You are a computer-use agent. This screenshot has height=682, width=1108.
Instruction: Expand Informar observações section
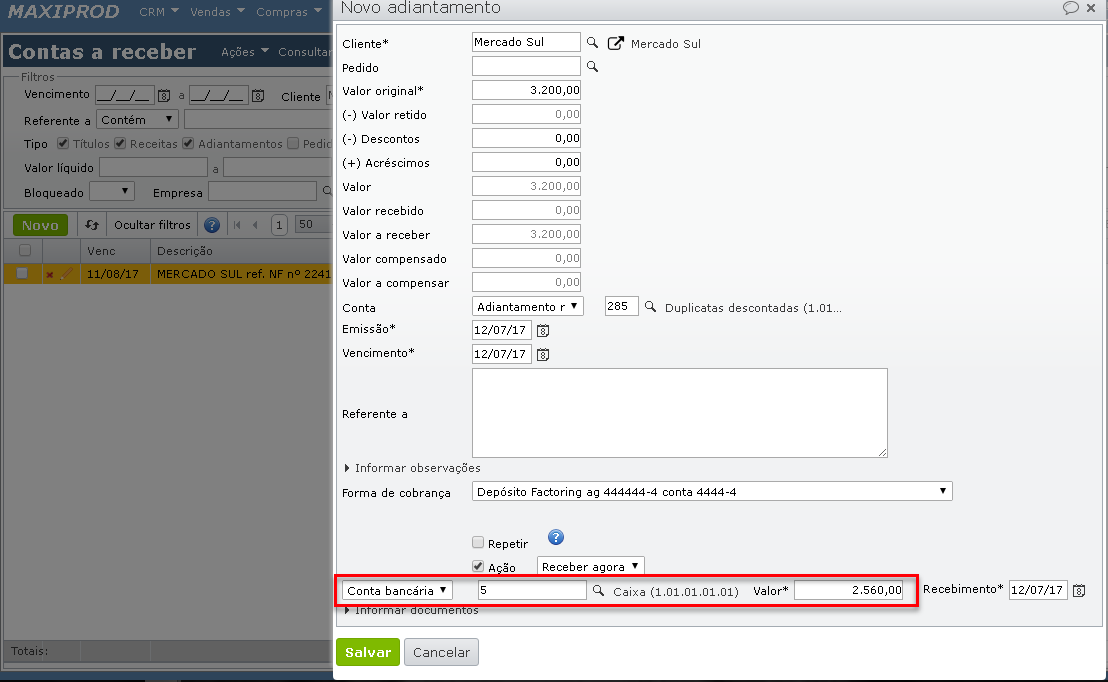(412, 468)
